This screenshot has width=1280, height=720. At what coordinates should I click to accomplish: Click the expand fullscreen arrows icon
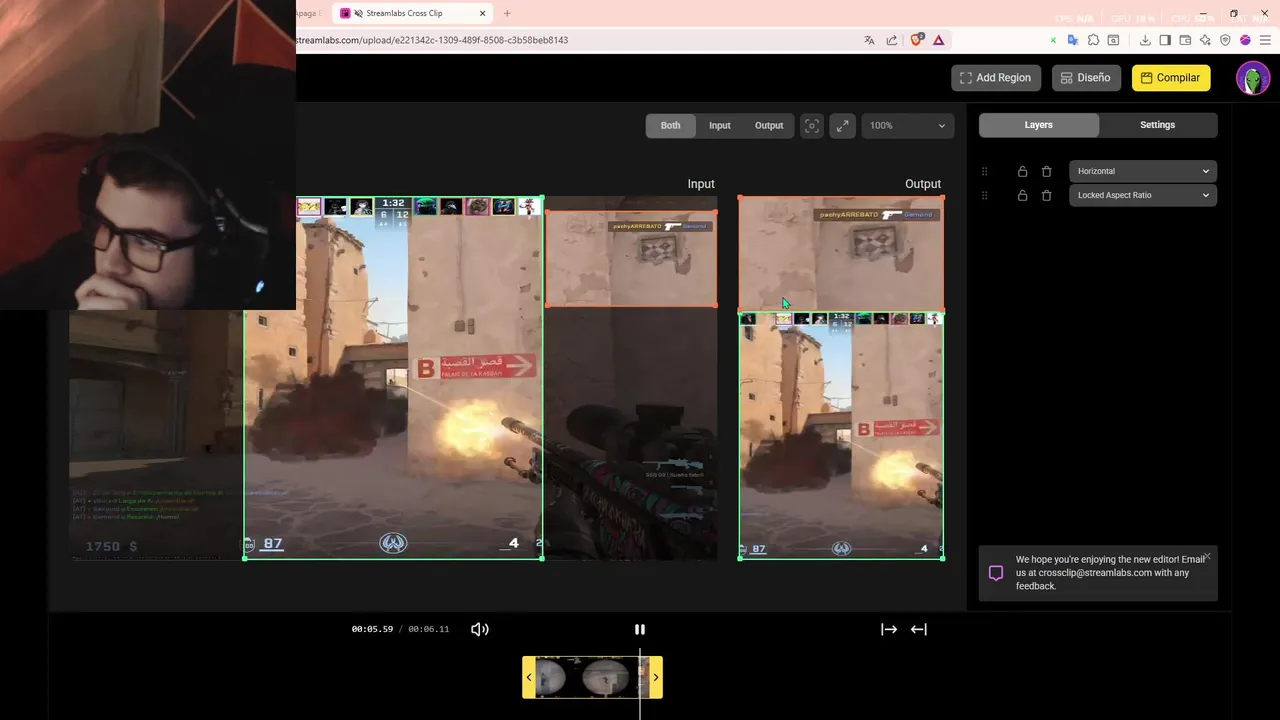click(x=843, y=126)
